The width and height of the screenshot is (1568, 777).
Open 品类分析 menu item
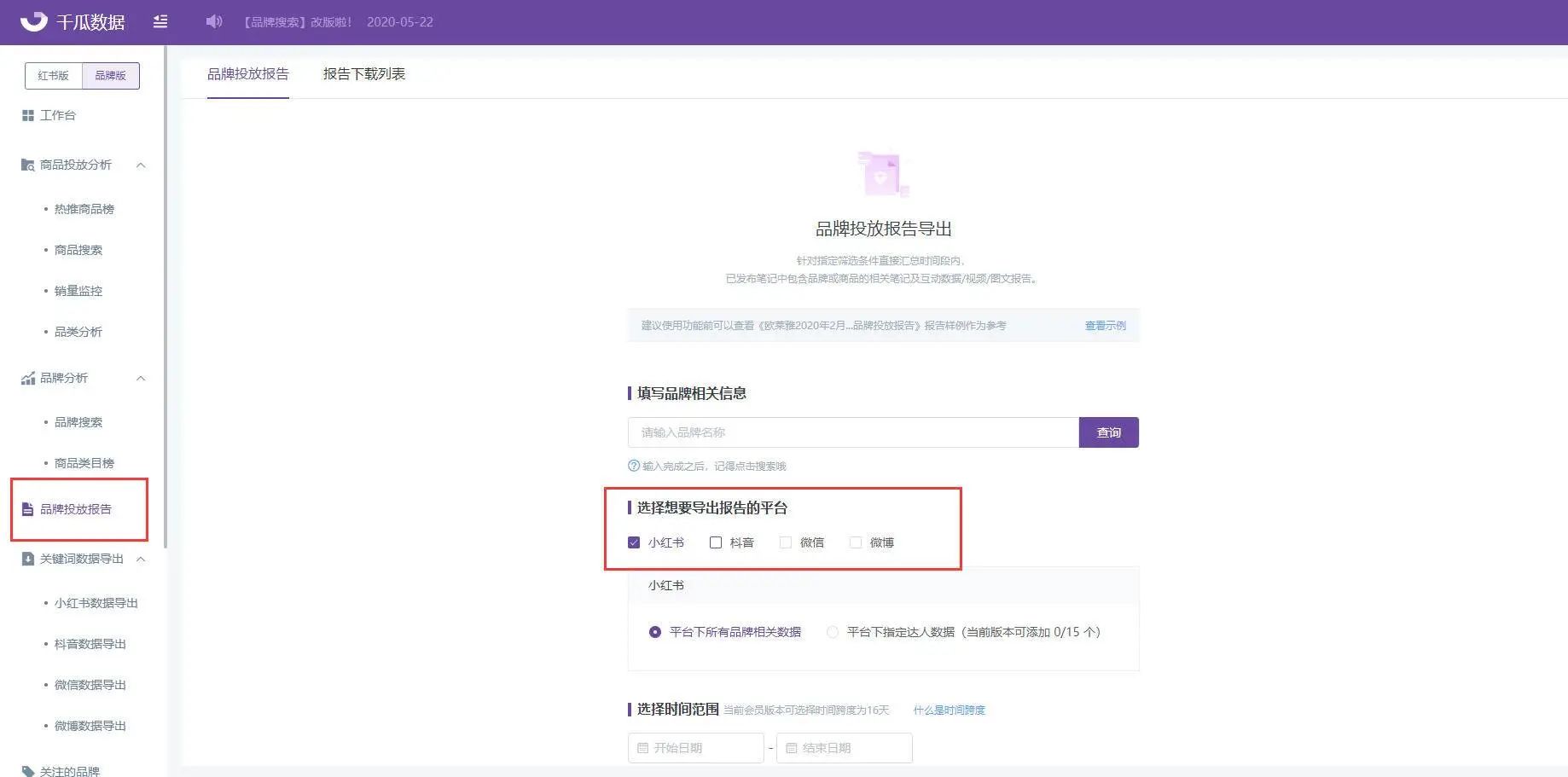click(78, 332)
